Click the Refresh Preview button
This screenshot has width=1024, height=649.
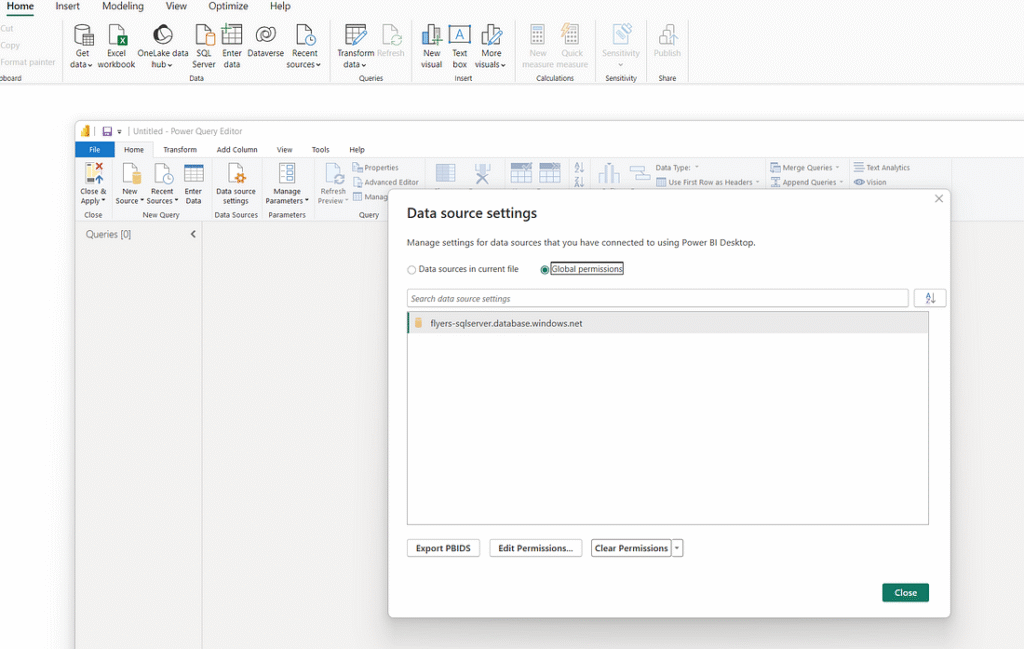tap(333, 183)
